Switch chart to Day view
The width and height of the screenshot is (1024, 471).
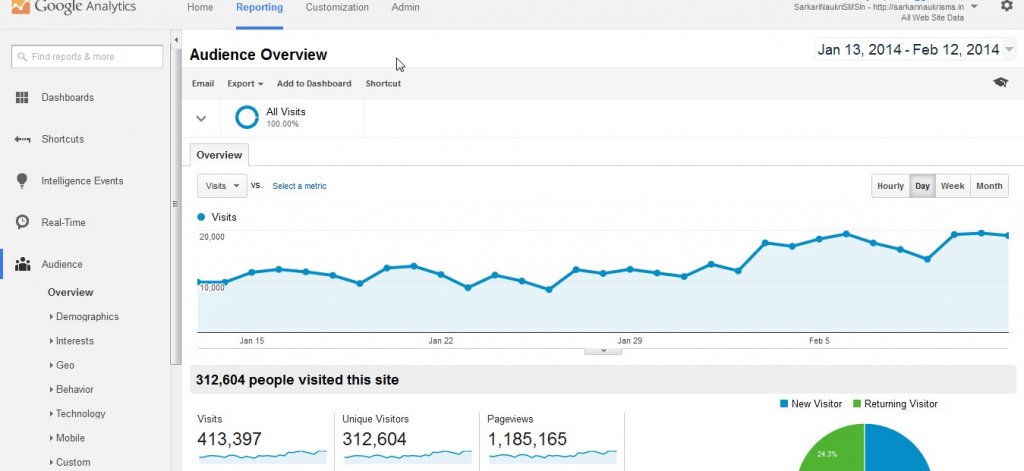922,186
